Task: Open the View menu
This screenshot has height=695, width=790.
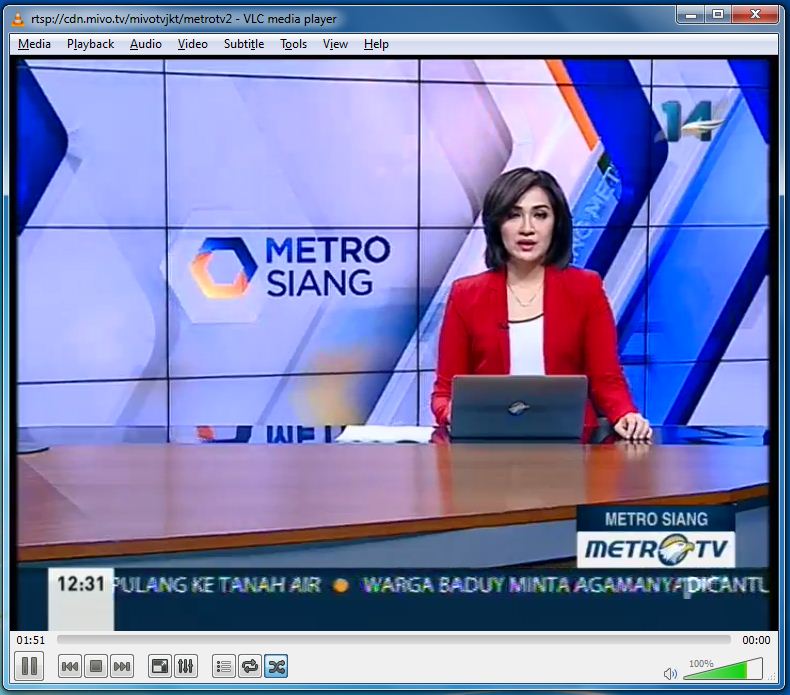Action: [335, 44]
